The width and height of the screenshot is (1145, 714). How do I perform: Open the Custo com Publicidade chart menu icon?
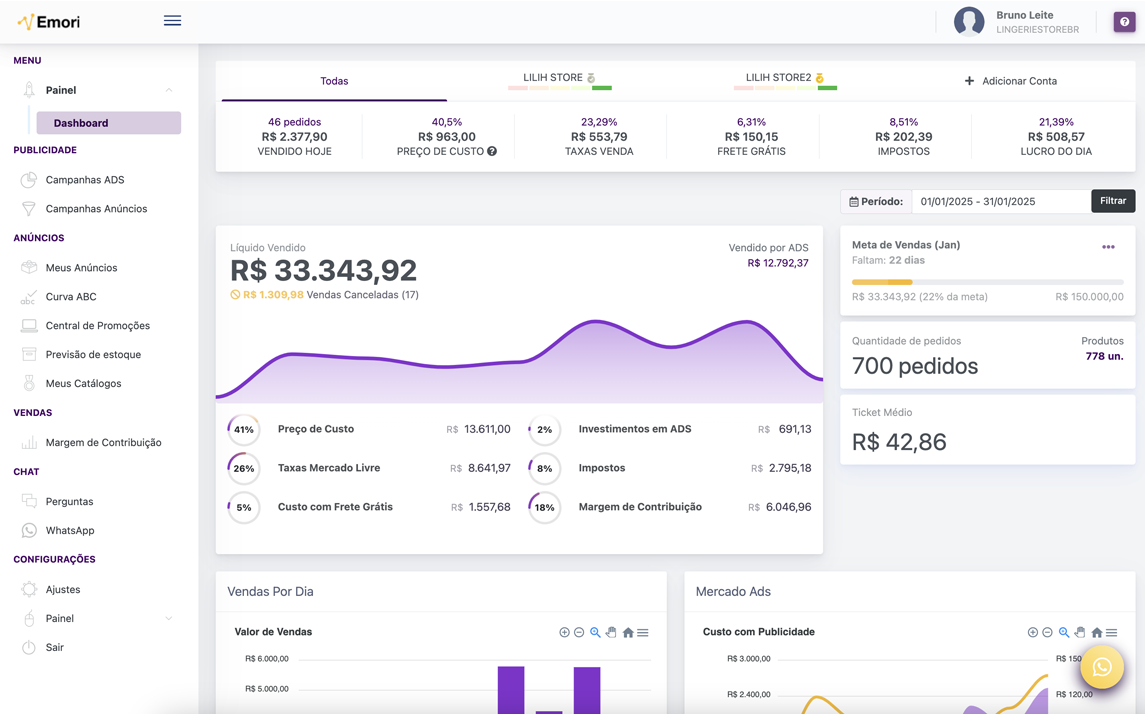tap(1112, 632)
